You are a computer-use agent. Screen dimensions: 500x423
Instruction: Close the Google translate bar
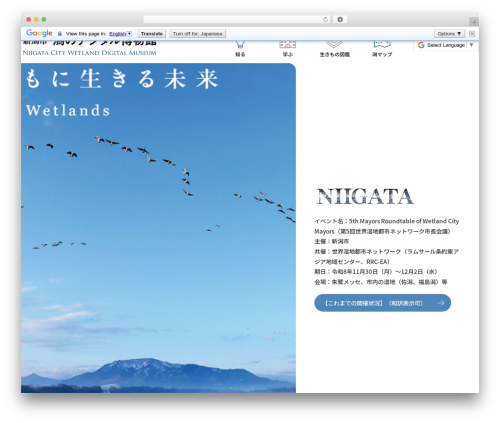[x=472, y=33]
